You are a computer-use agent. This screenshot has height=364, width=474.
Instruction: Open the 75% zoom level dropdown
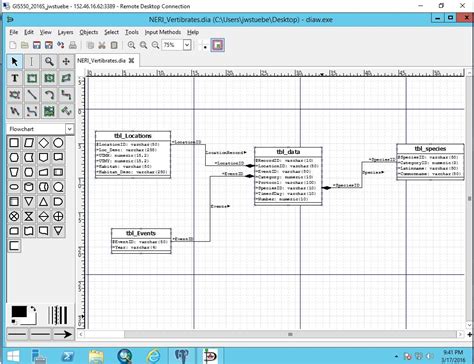(x=187, y=45)
